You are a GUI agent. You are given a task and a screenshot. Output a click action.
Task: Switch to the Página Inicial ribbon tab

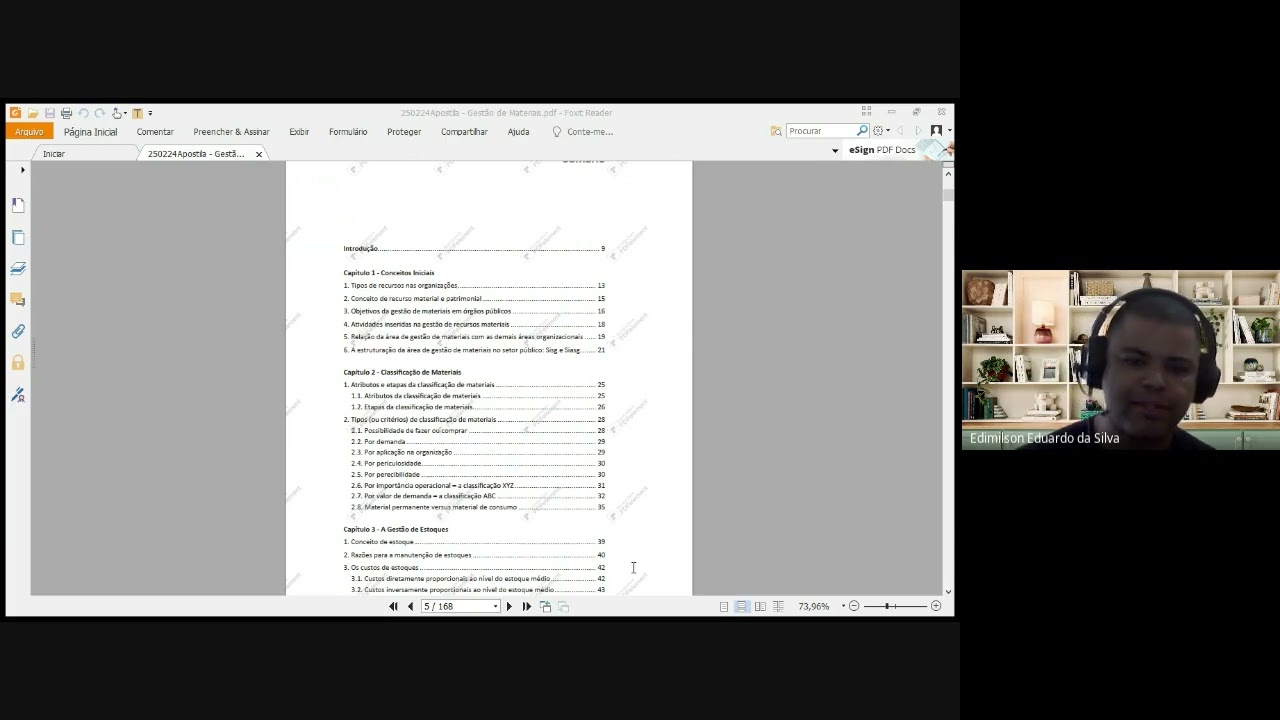[90, 132]
